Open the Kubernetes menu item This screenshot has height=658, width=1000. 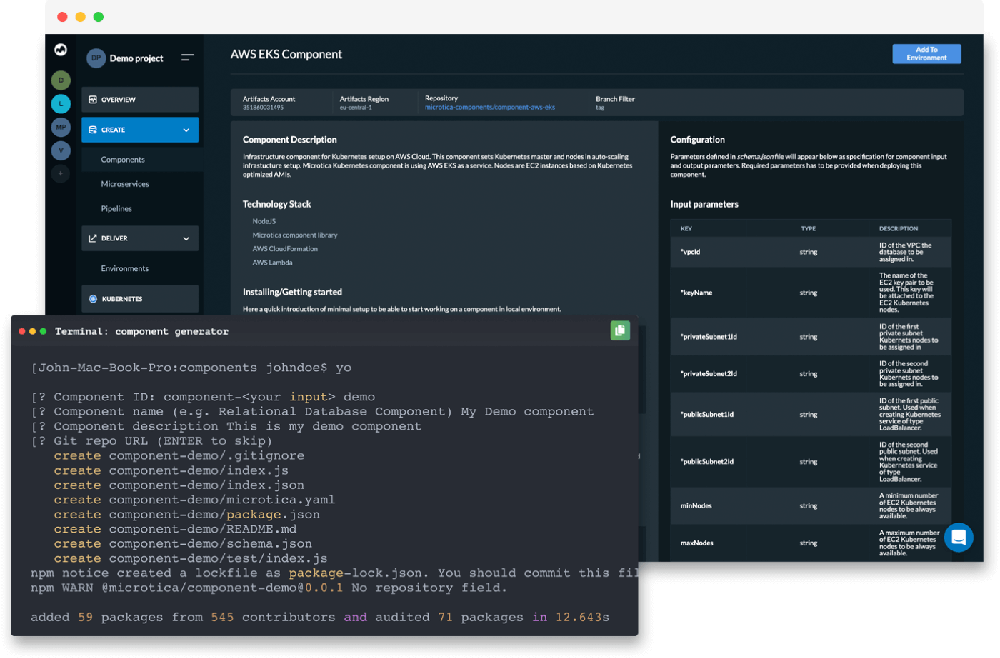point(140,298)
